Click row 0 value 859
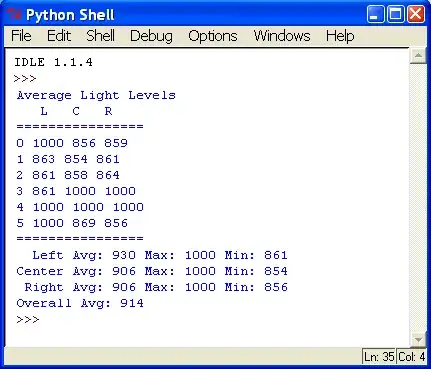The image size is (431, 369). (x=116, y=143)
